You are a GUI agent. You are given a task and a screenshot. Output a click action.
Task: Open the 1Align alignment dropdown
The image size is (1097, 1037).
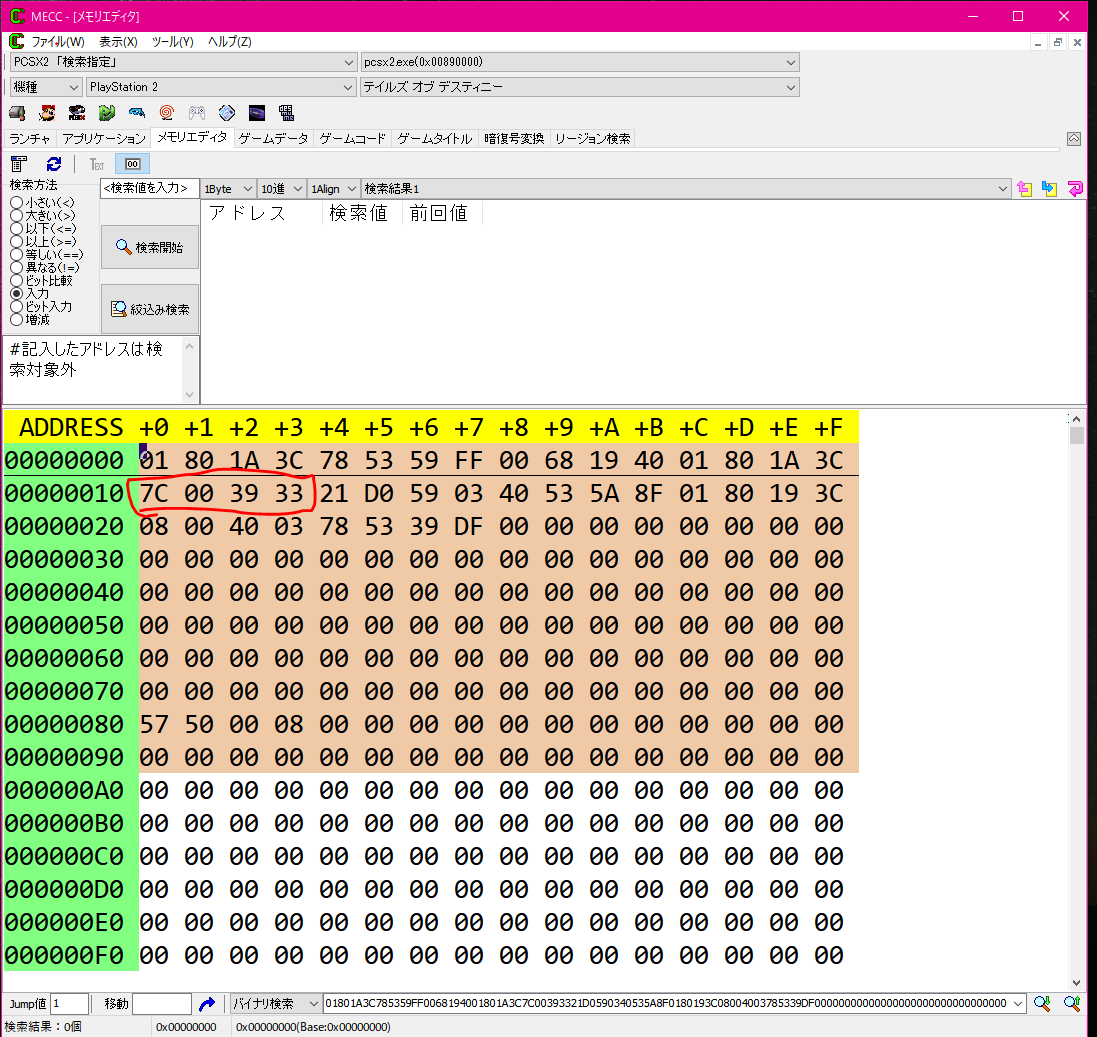point(333,189)
